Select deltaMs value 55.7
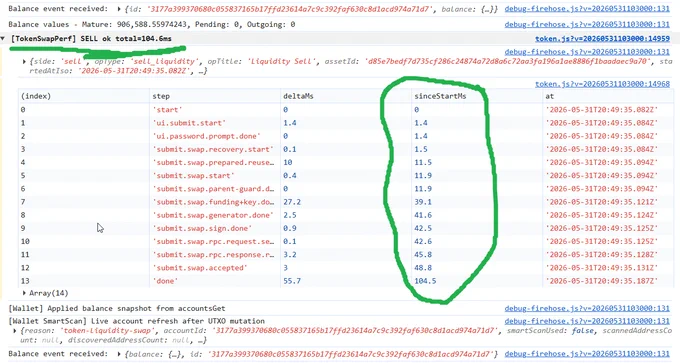680x363 pixels. pos(292,281)
